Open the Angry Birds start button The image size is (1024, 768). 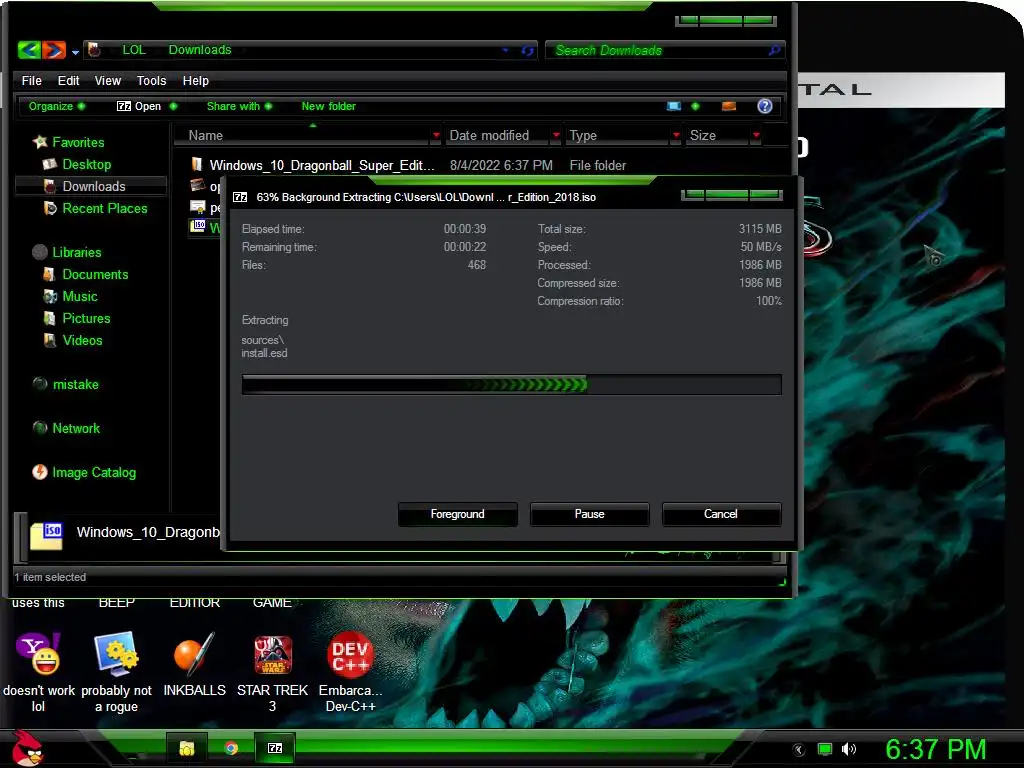pyautogui.click(x=27, y=748)
